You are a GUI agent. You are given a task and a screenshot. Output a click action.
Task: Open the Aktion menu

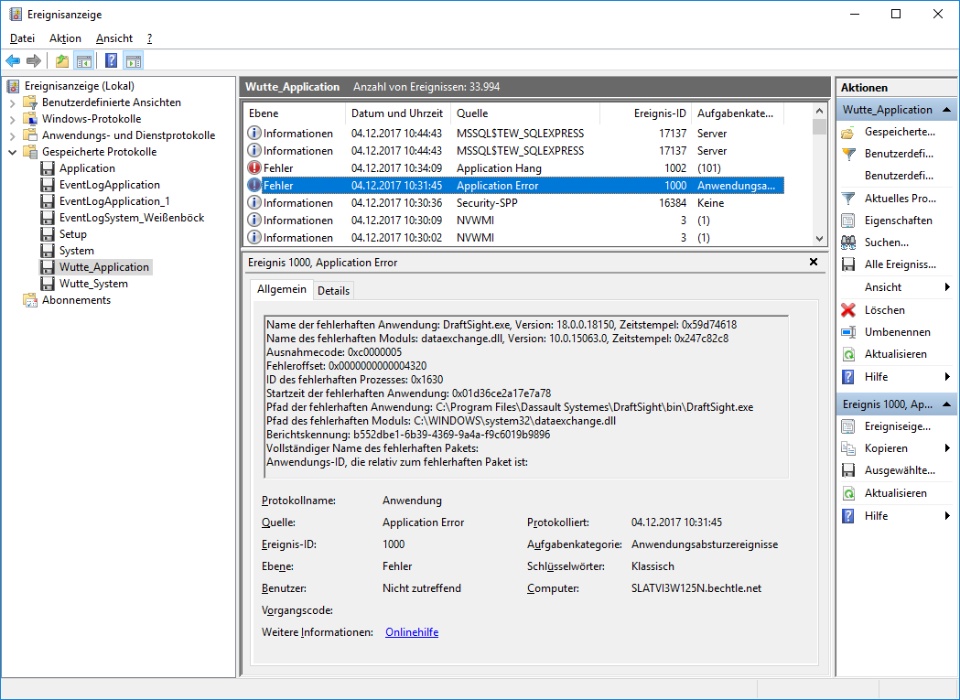tap(65, 38)
